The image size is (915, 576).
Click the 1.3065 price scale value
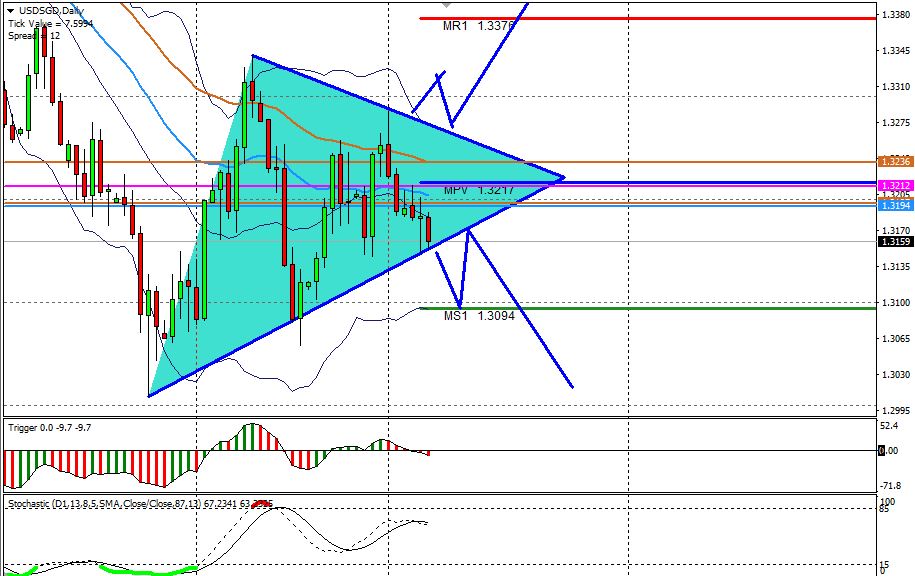click(x=897, y=338)
